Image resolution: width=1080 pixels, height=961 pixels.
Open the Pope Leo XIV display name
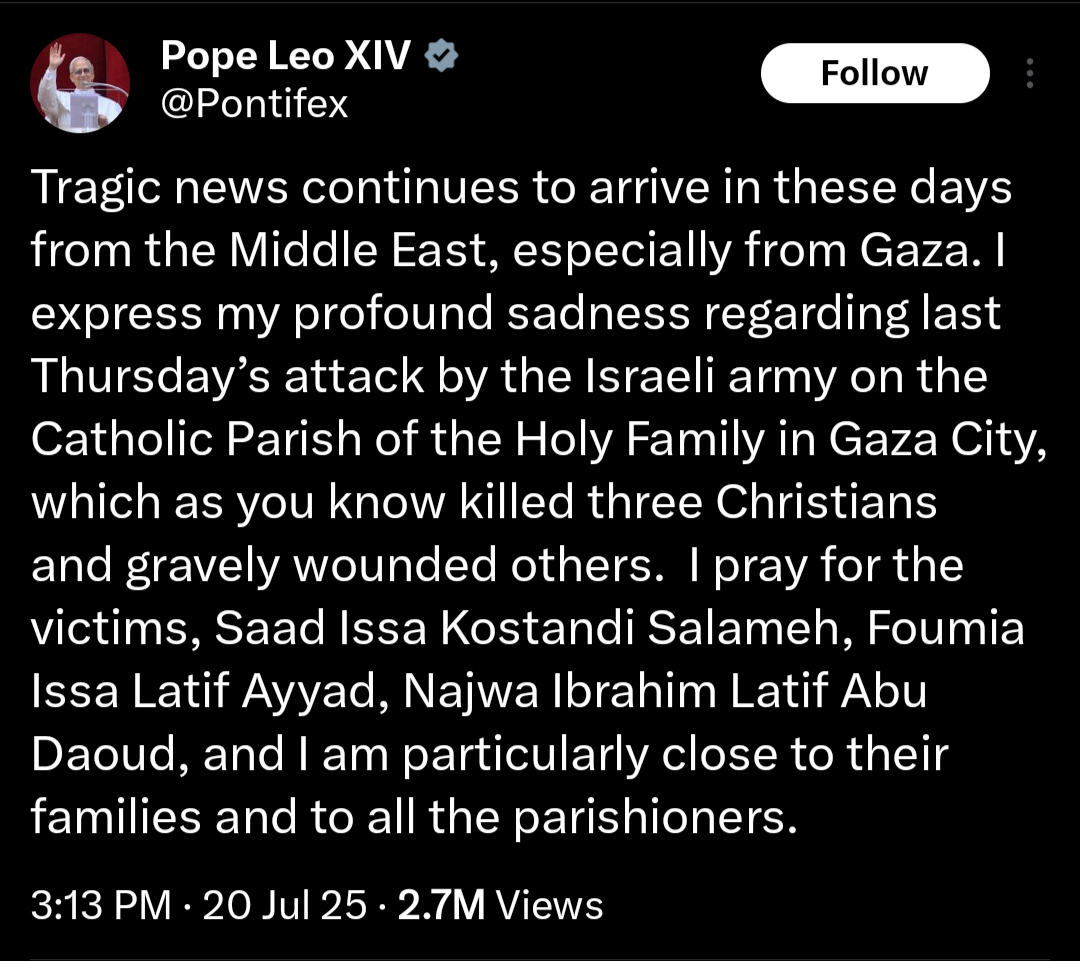click(286, 56)
